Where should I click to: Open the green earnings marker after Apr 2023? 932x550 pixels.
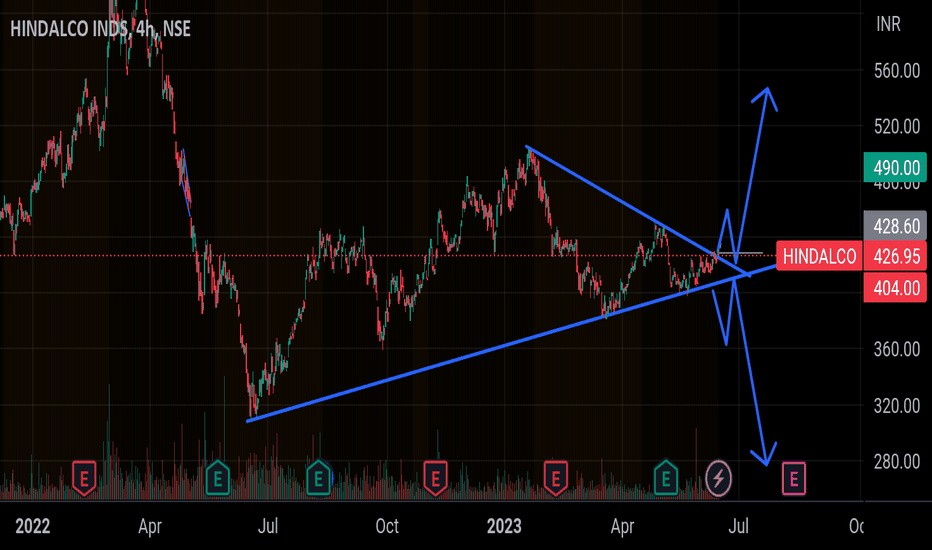click(666, 478)
